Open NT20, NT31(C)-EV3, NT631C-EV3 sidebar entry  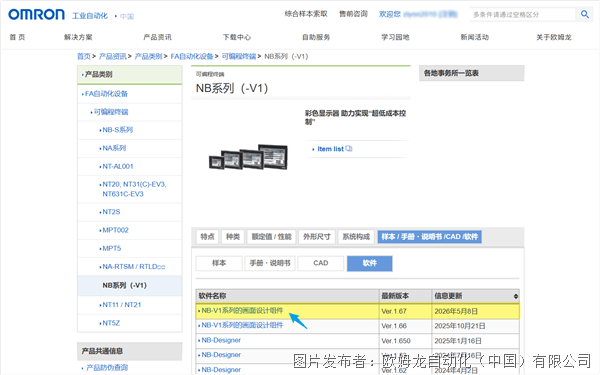pos(134,189)
